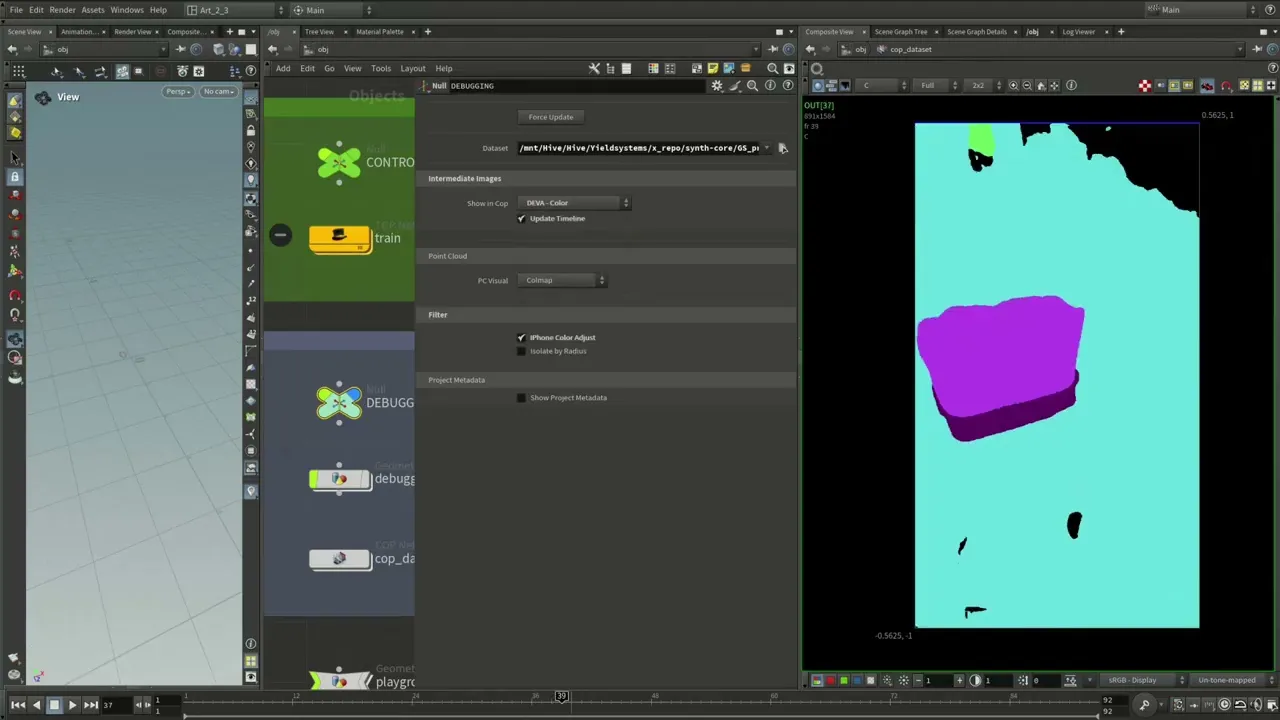Open the Full resolution dropdown
Screen dimensions: 1280x720
point(937,86)
